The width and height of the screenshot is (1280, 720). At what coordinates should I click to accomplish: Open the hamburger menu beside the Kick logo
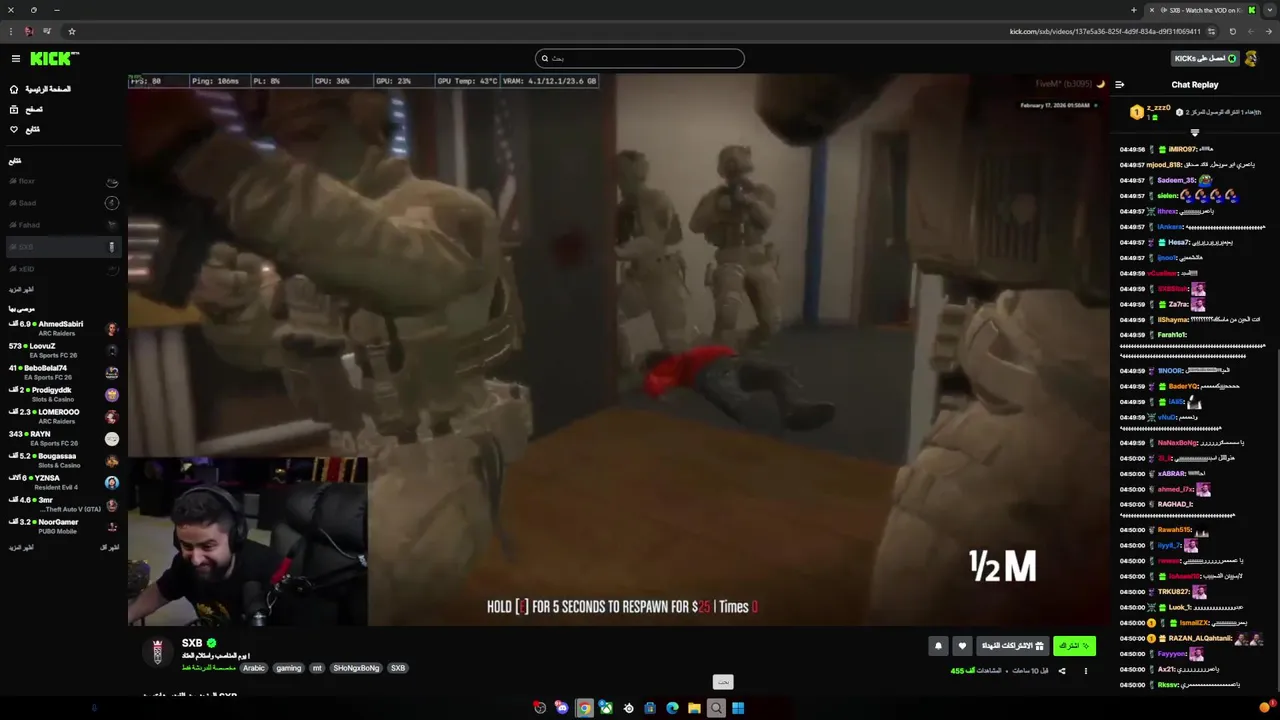(15, 58)
